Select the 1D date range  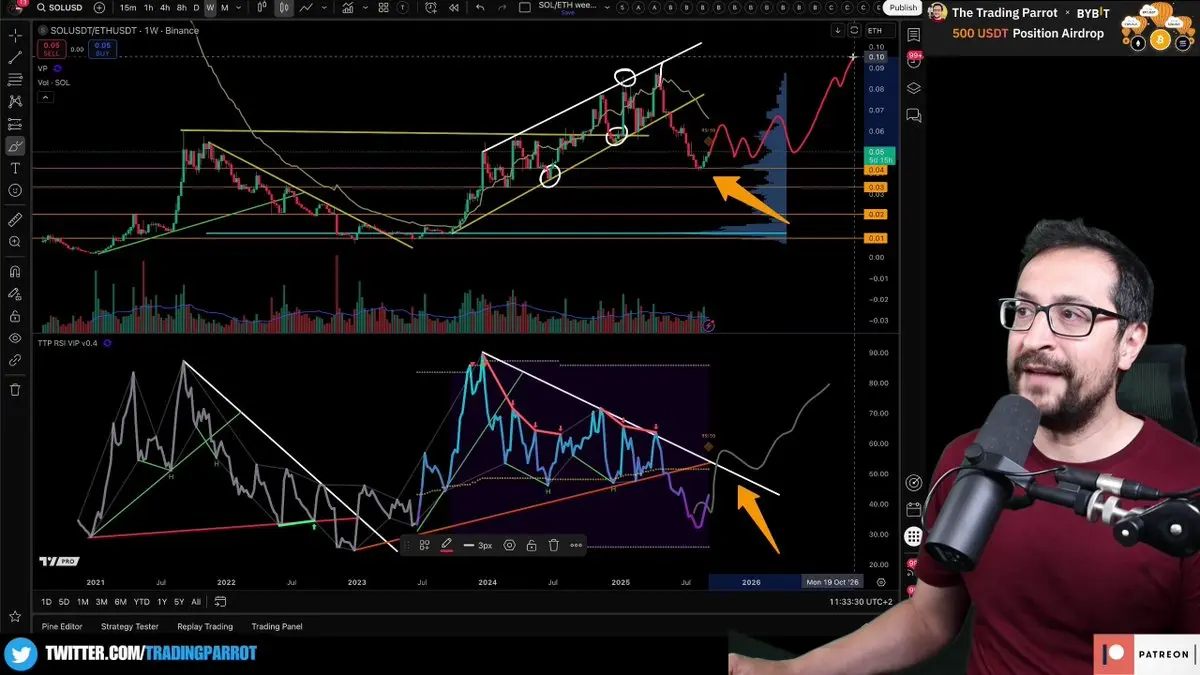[x=47, y=601]
